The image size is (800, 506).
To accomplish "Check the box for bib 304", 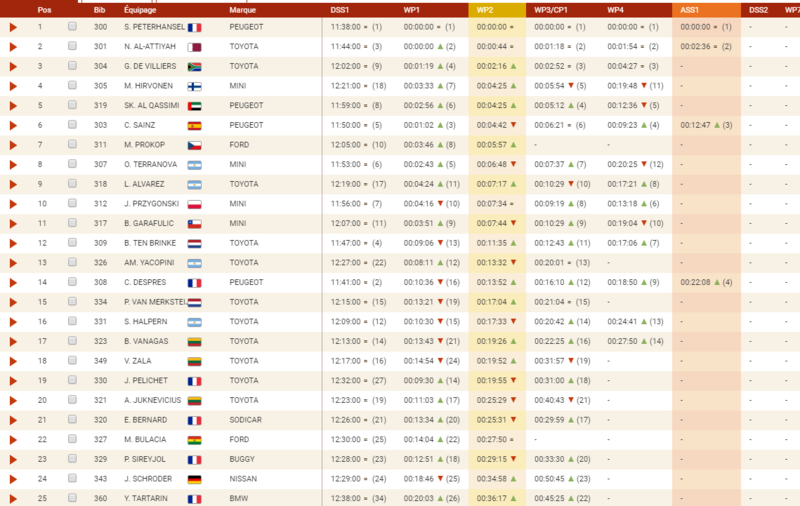I will 72,65.
